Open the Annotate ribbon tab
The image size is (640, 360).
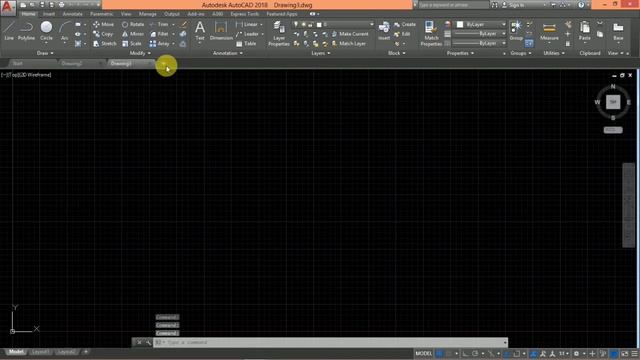pos(72,14)
